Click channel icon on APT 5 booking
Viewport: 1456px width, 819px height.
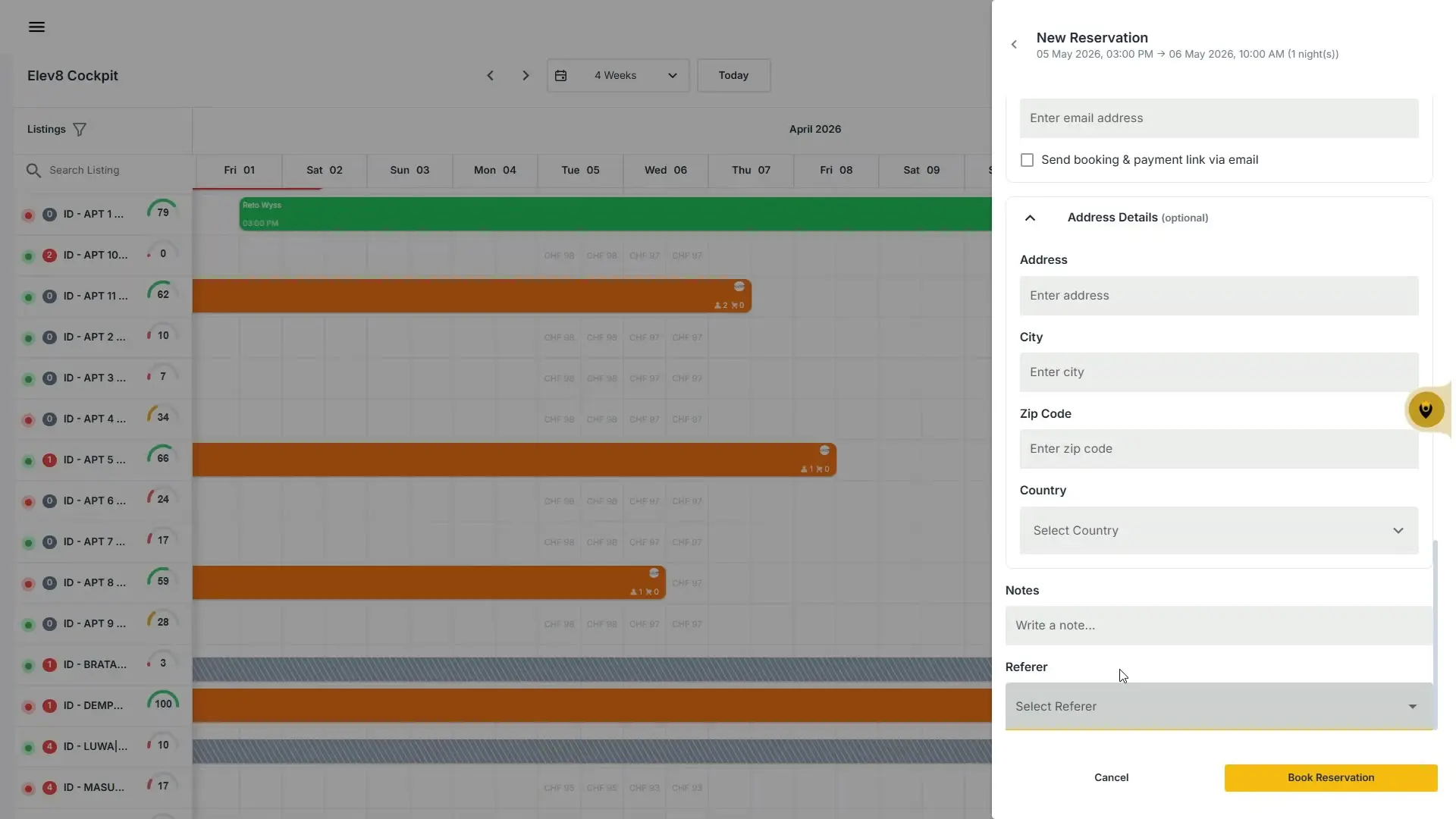[824, 450]
